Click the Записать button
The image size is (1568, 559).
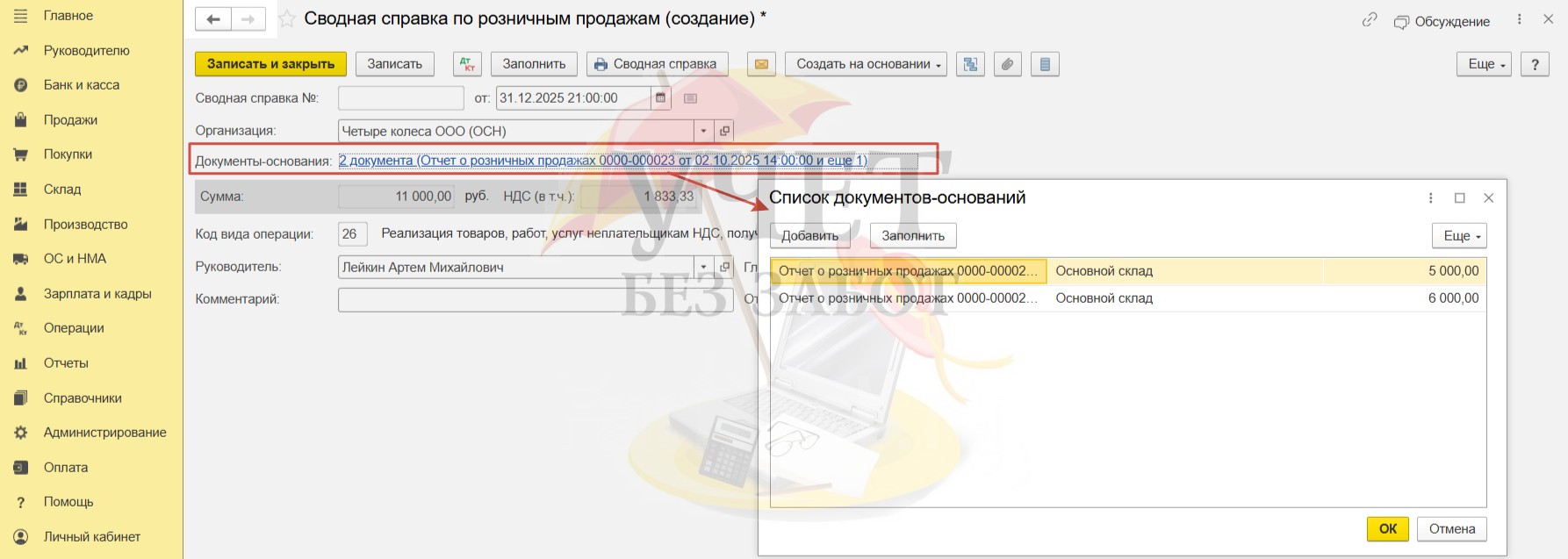click(x=395, y=64)
